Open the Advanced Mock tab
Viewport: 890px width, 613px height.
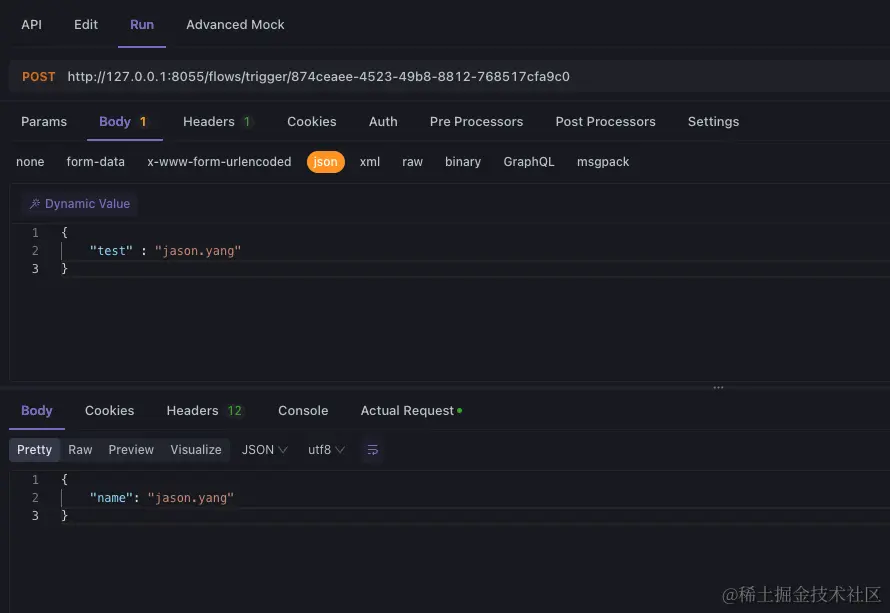click(235, 24)
